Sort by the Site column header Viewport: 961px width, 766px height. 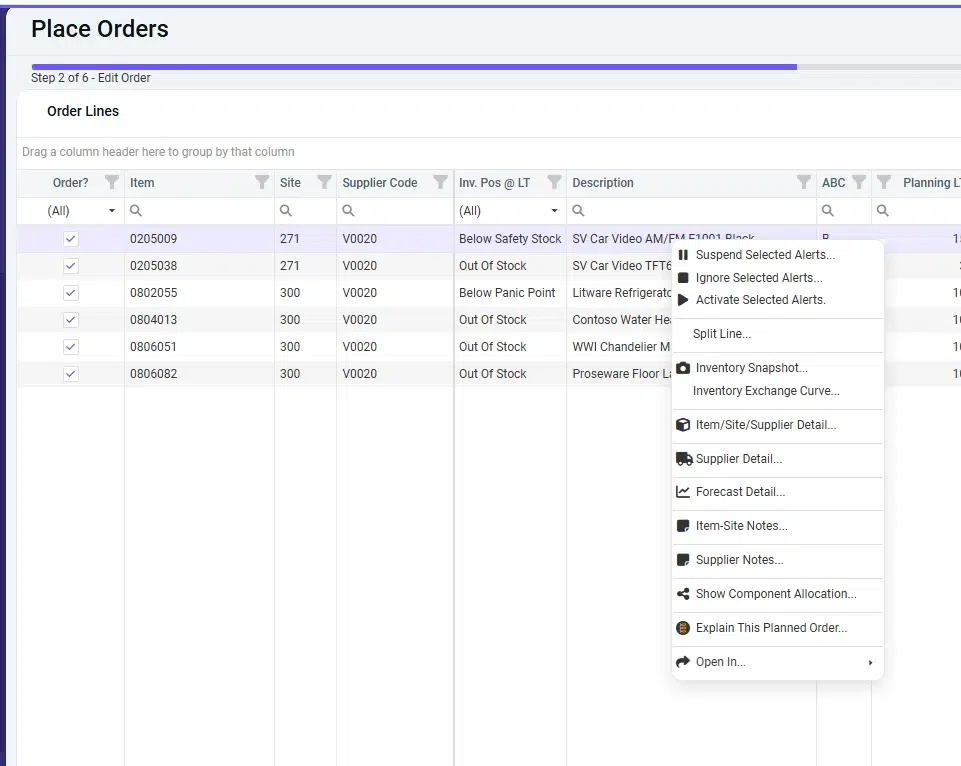[291, 183]
